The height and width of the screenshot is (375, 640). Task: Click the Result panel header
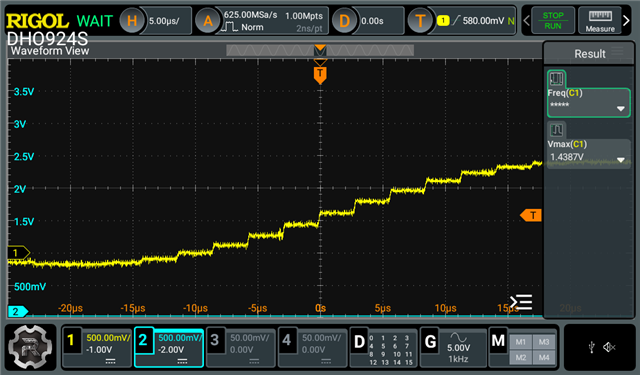coord(589,53)
